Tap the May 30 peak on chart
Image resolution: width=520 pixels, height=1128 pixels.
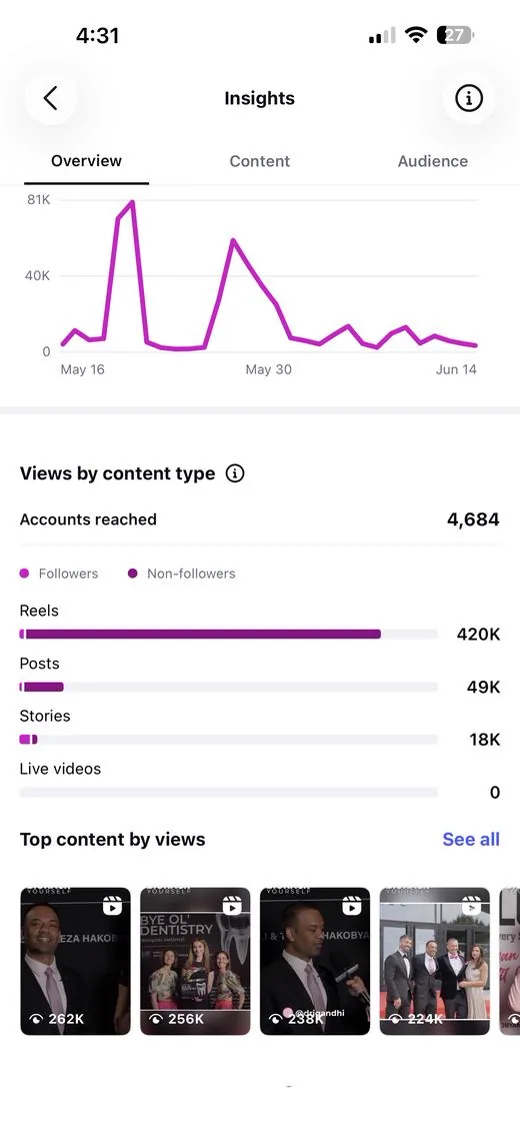(x=233, y=240)
